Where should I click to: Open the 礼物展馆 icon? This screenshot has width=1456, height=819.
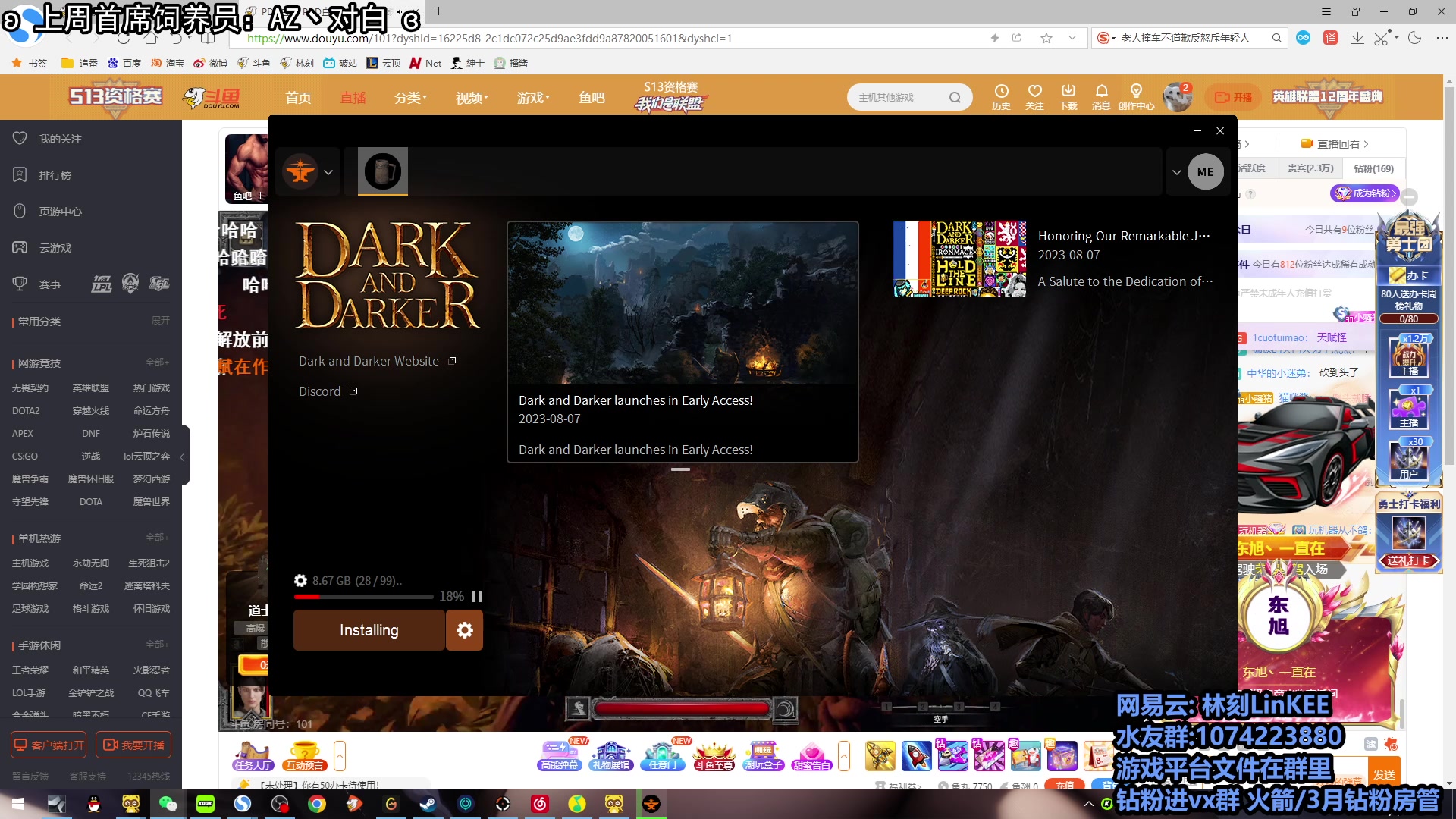pos(611,755)
